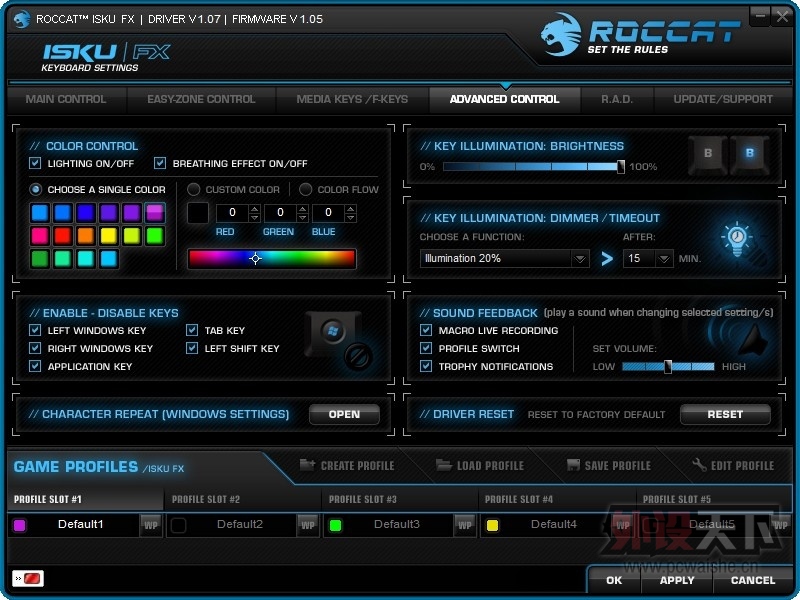The image size is (800, 600).
Task: Click the WP button of Default4
Action: [622, 525]
